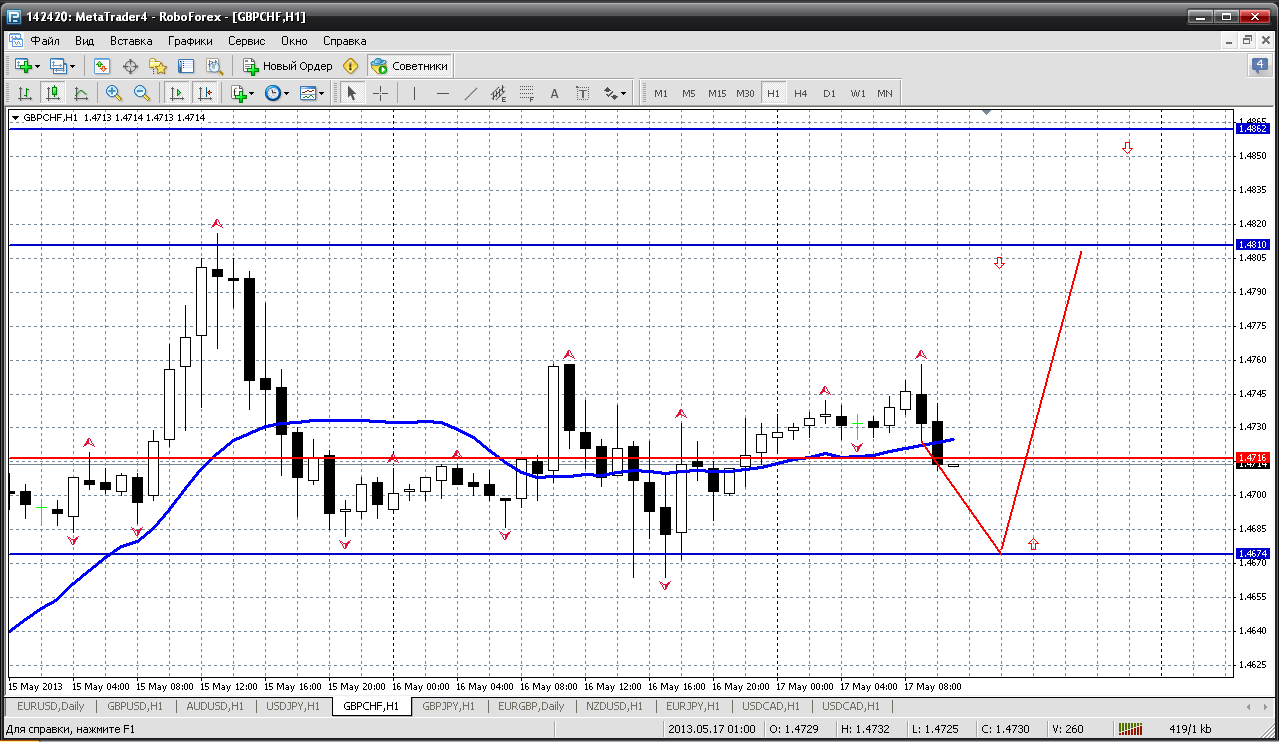The height and width of the screenshot is (742, 1279).
Task: Expand the templates dropdown arrow
Action: pos(322,93)
